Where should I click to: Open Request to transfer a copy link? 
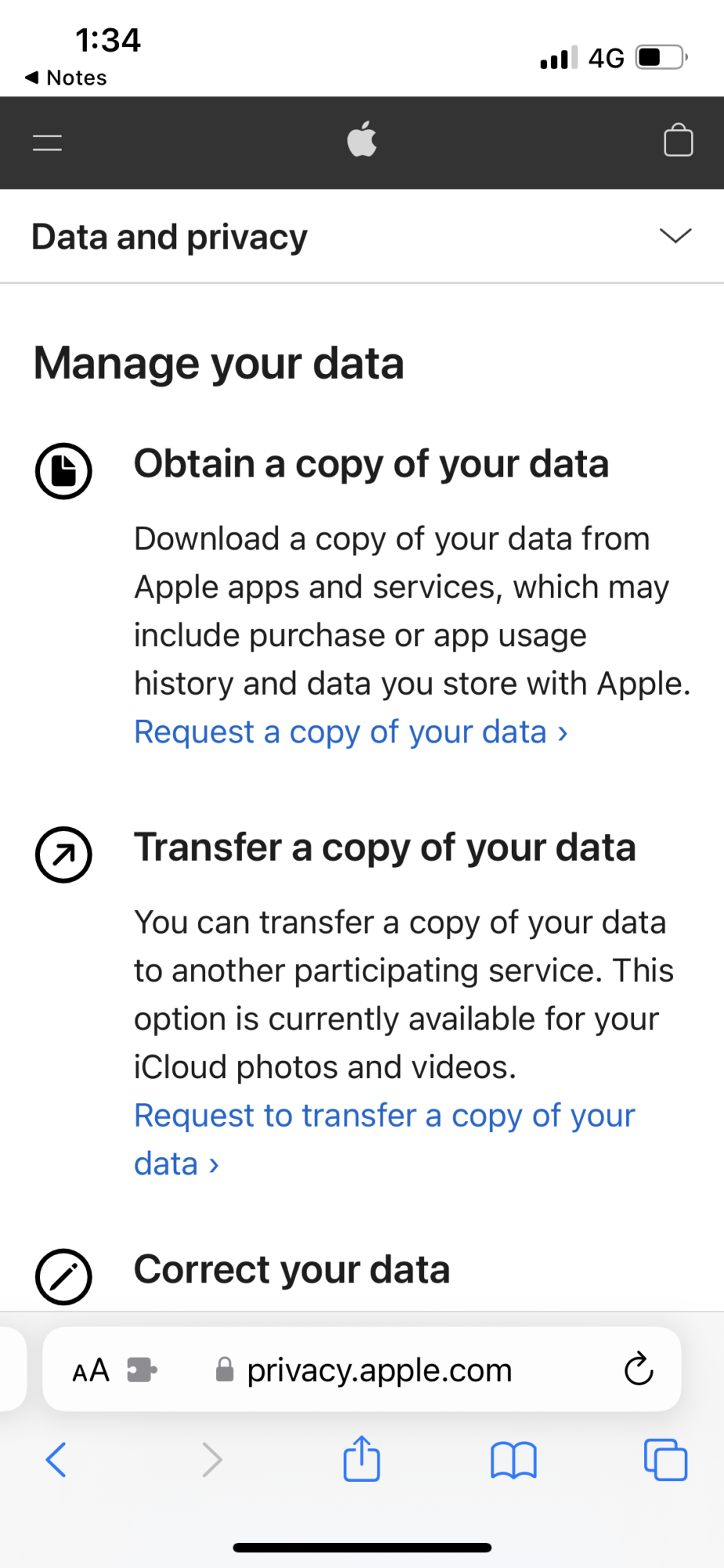pyautogui.click(x=384, y=1116)
